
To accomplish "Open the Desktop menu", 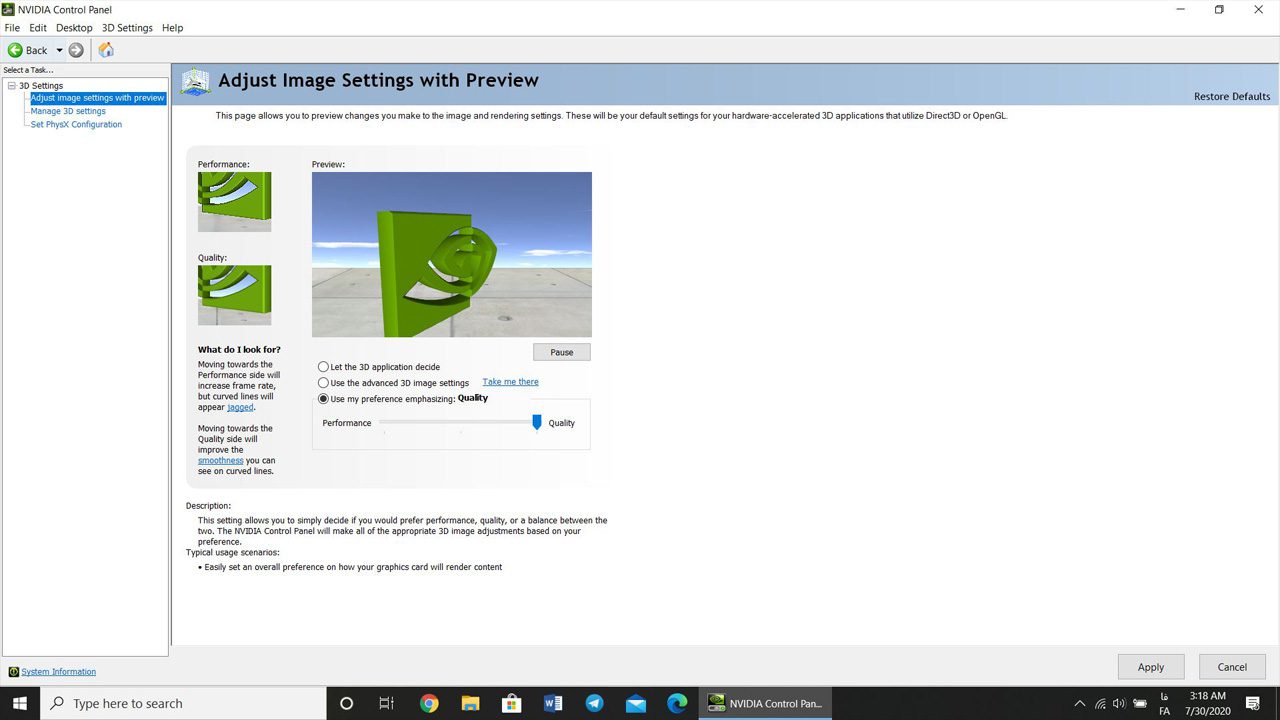I will [x=74, y=28].
